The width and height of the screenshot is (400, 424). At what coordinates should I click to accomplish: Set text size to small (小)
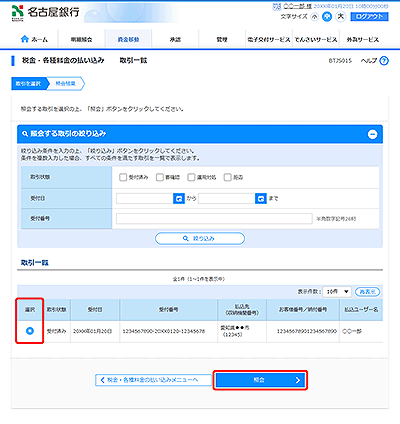click(314, 17)
